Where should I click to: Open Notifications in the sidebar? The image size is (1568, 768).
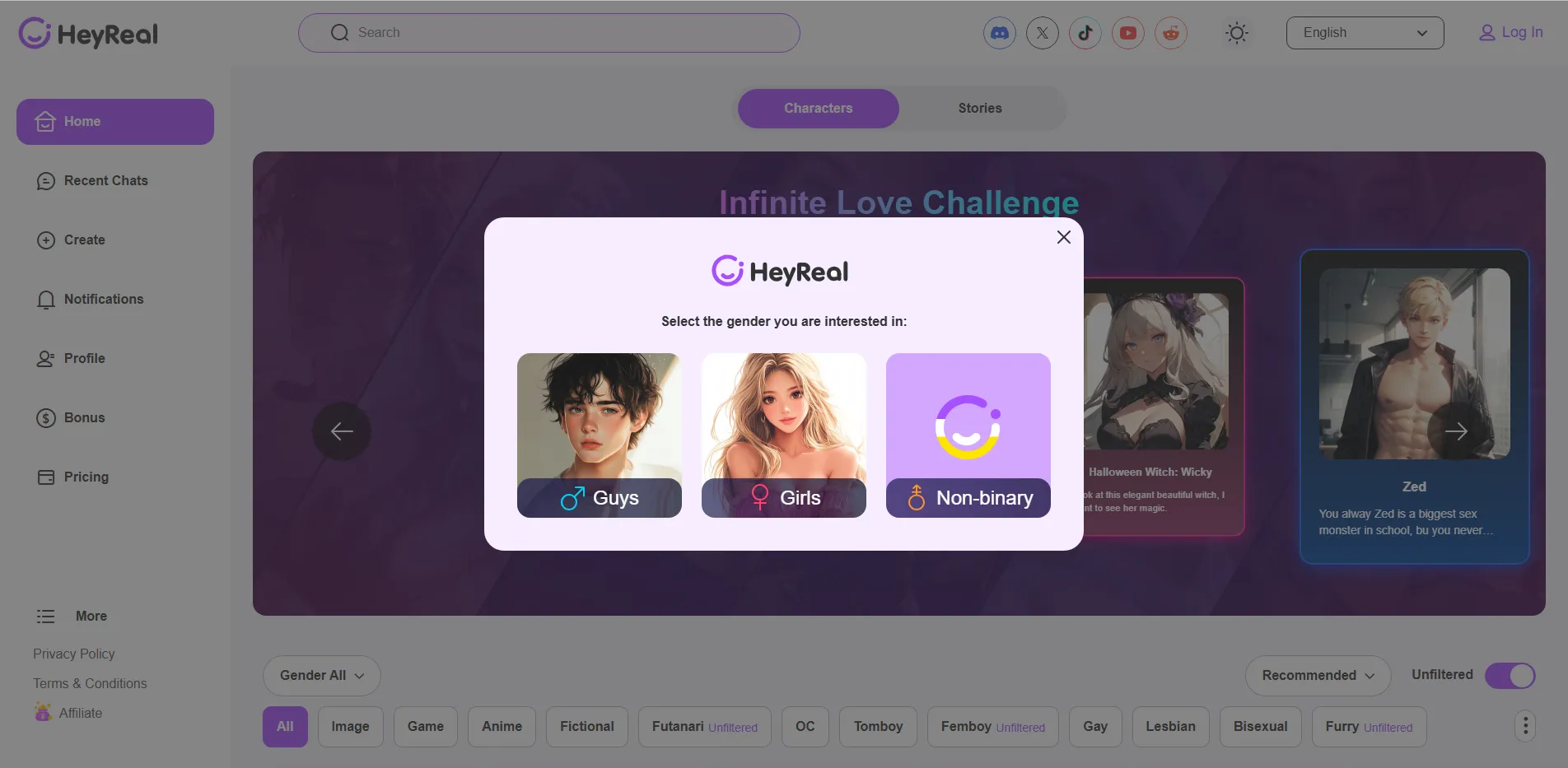coord(104,299)
